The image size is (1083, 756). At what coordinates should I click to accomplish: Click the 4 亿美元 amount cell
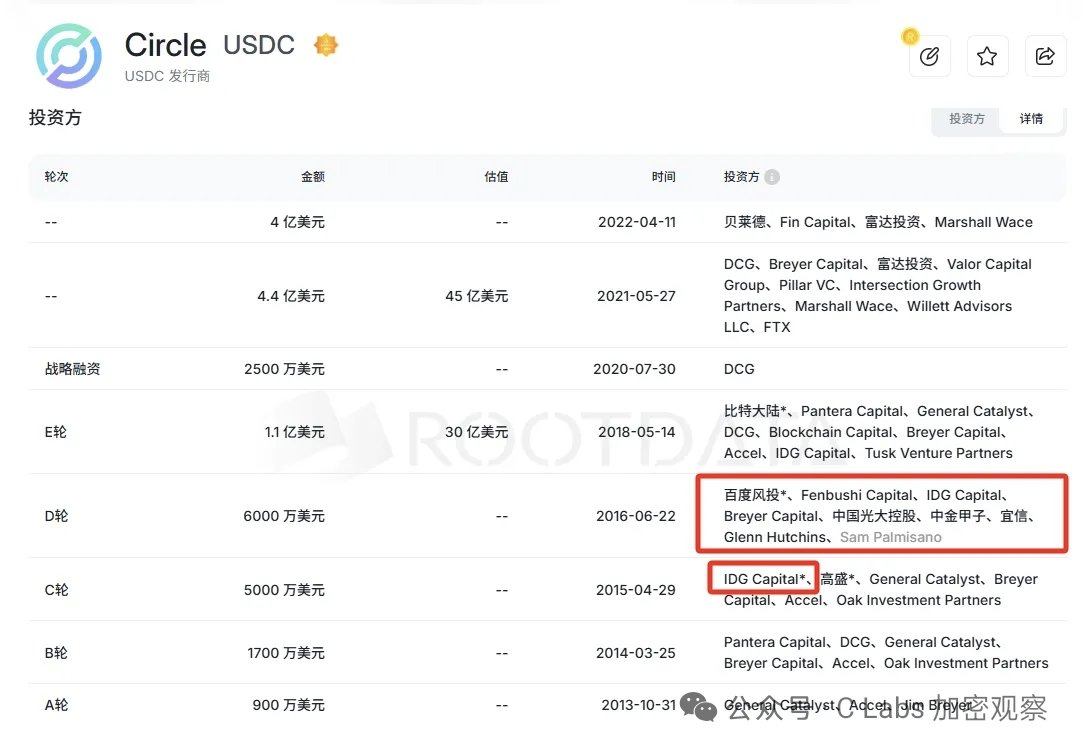coord(297,222)
